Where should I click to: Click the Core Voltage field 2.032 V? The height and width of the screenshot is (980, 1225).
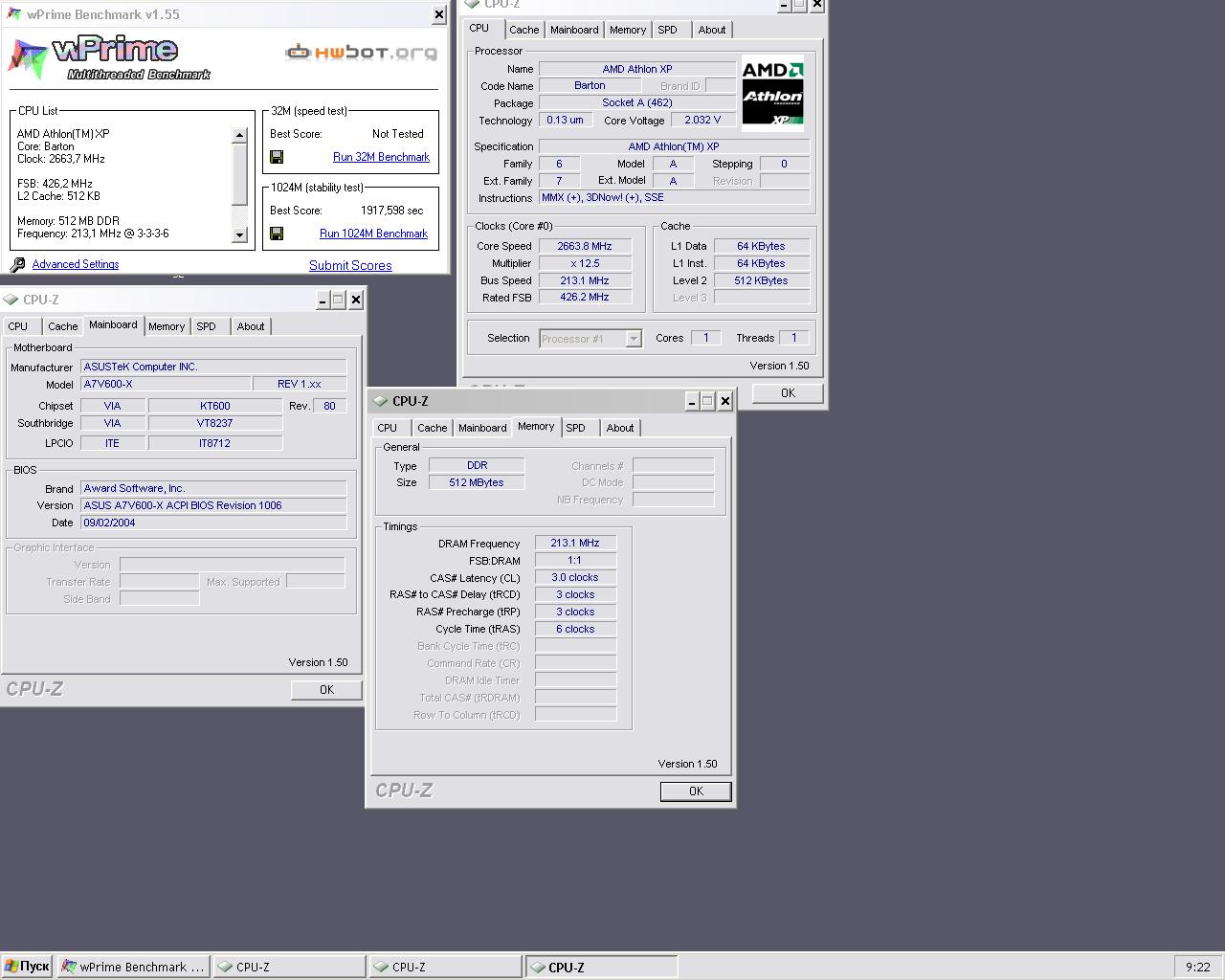(703, 120)
